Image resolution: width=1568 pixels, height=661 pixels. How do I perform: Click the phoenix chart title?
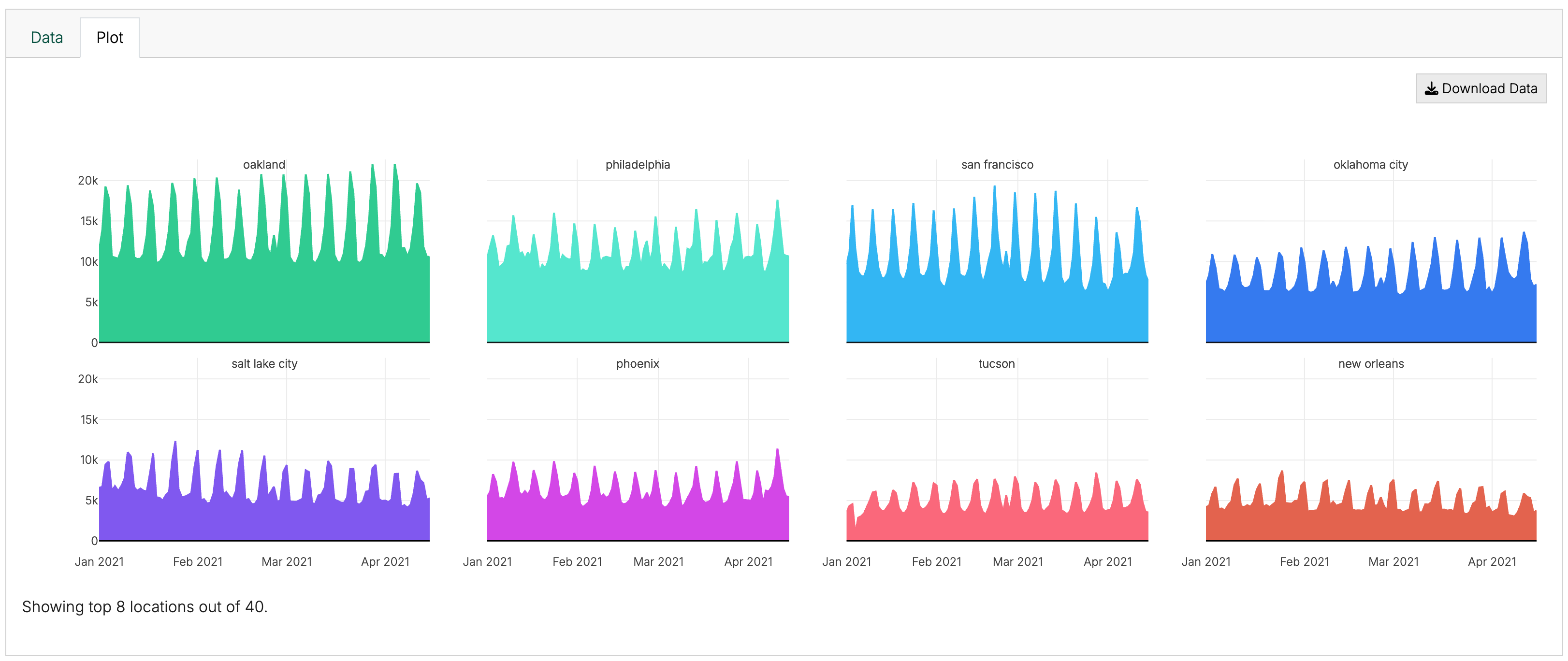coord(638,363)
